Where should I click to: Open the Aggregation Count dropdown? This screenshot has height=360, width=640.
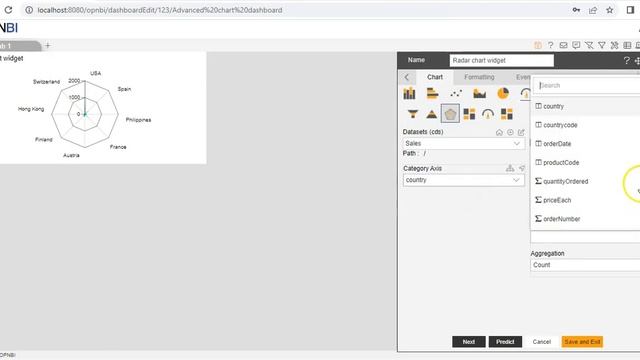[585, 265]
